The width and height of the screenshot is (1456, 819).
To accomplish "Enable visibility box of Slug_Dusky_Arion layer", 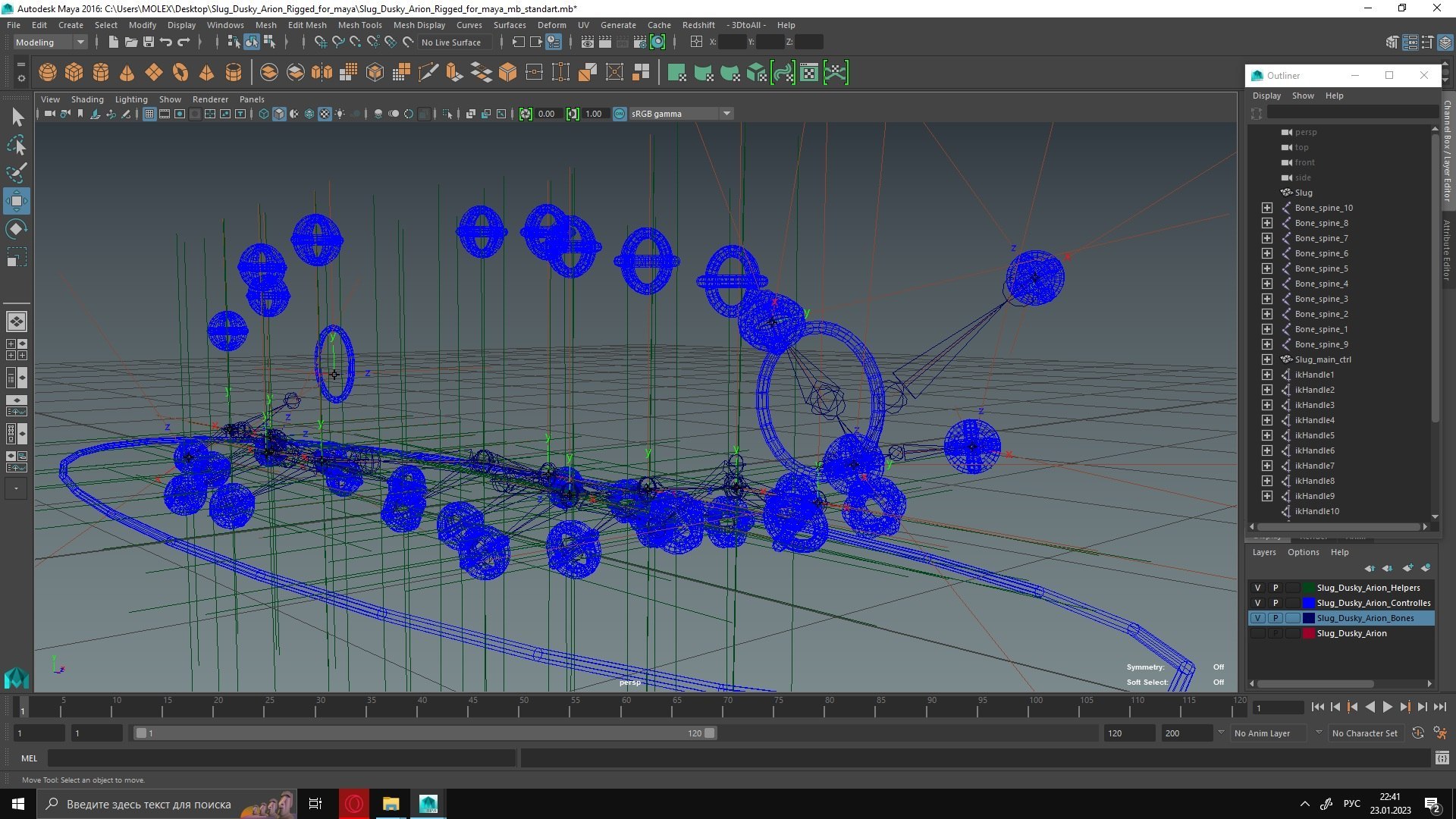I will [x=1257, y=633].
